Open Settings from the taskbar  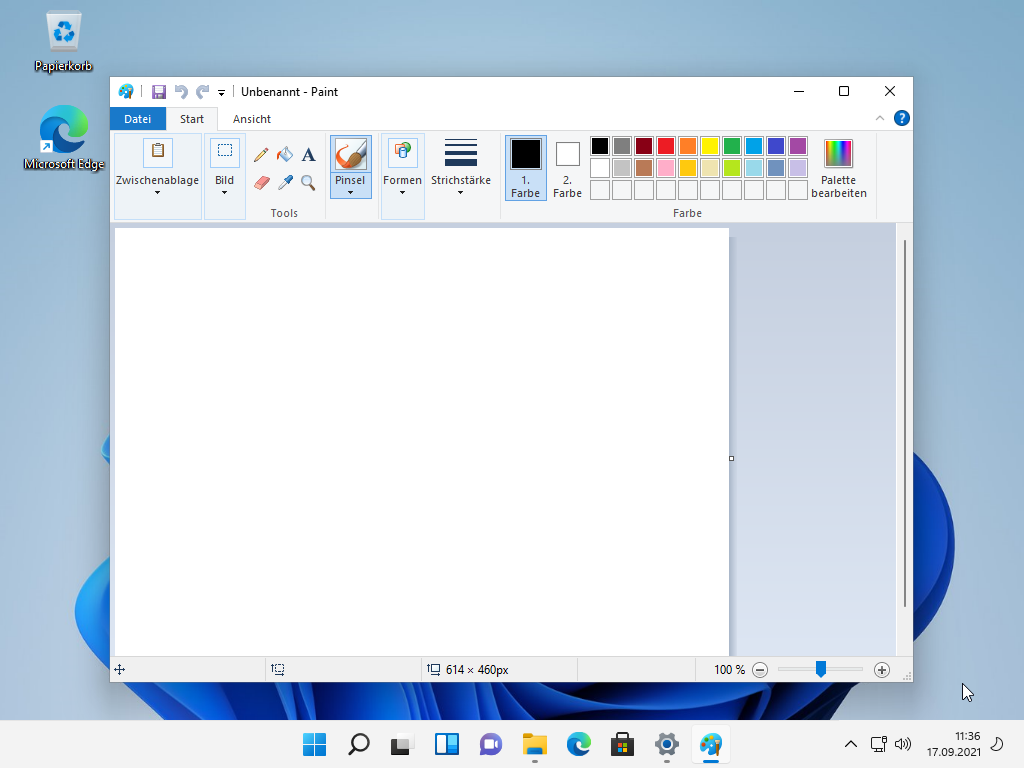point(666,744)
